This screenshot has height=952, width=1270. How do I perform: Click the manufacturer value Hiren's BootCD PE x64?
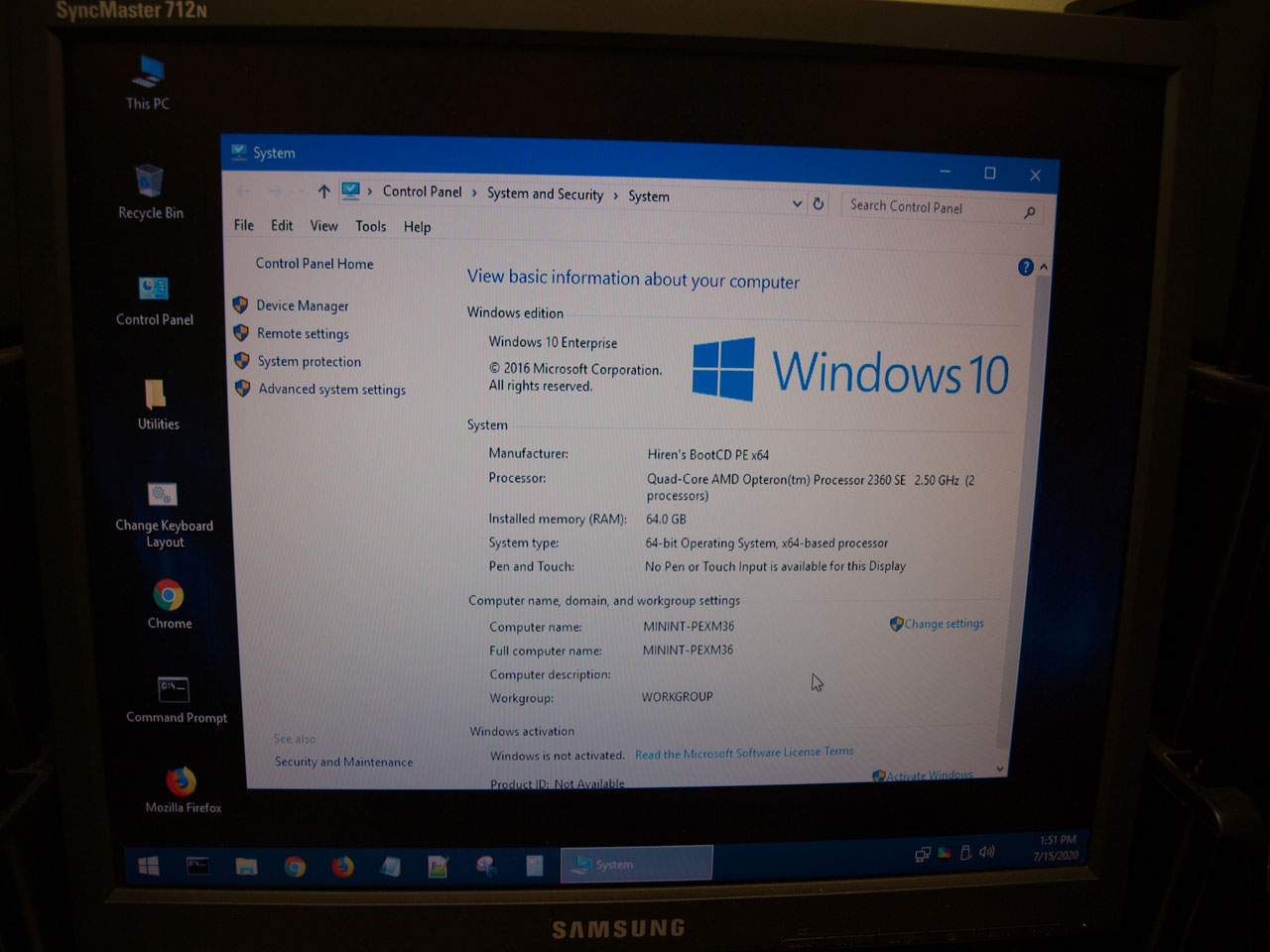(x=707, y=455)
